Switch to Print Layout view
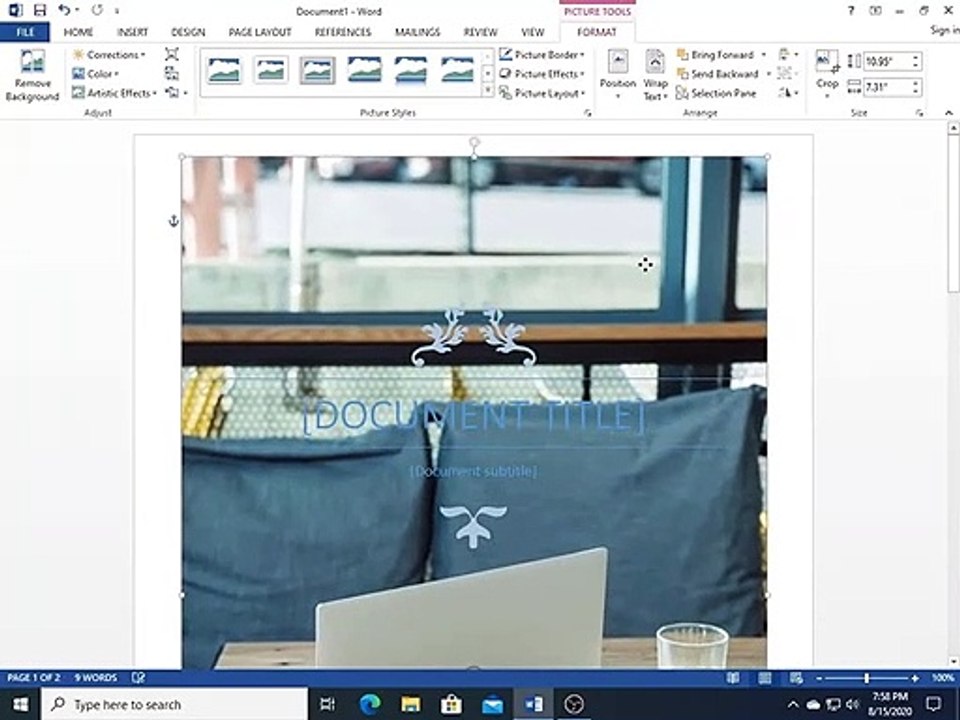The height and width of the screenshot is (720, 960). click(764, 678)
